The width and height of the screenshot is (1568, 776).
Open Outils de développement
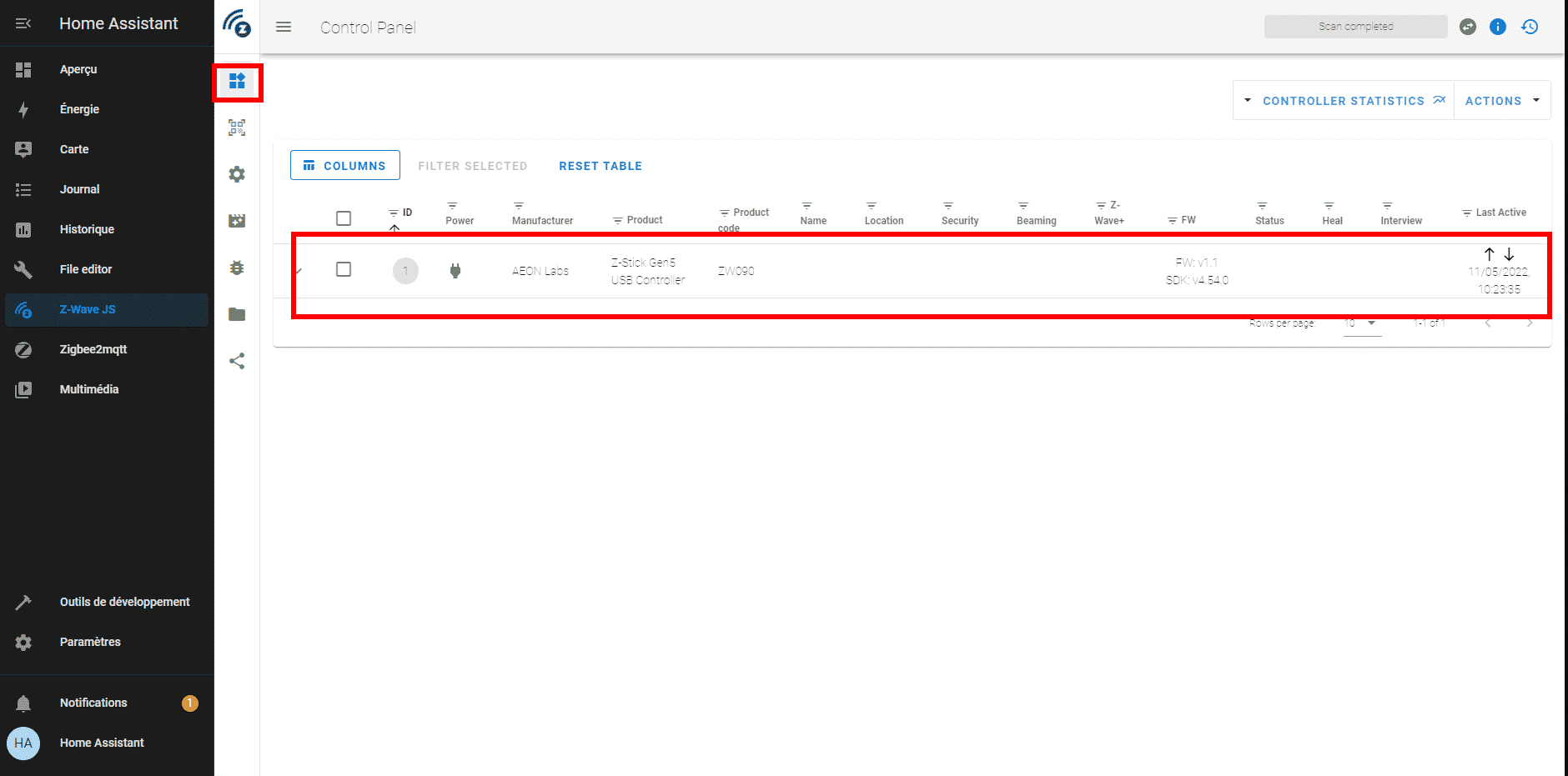tap(107, 602)
